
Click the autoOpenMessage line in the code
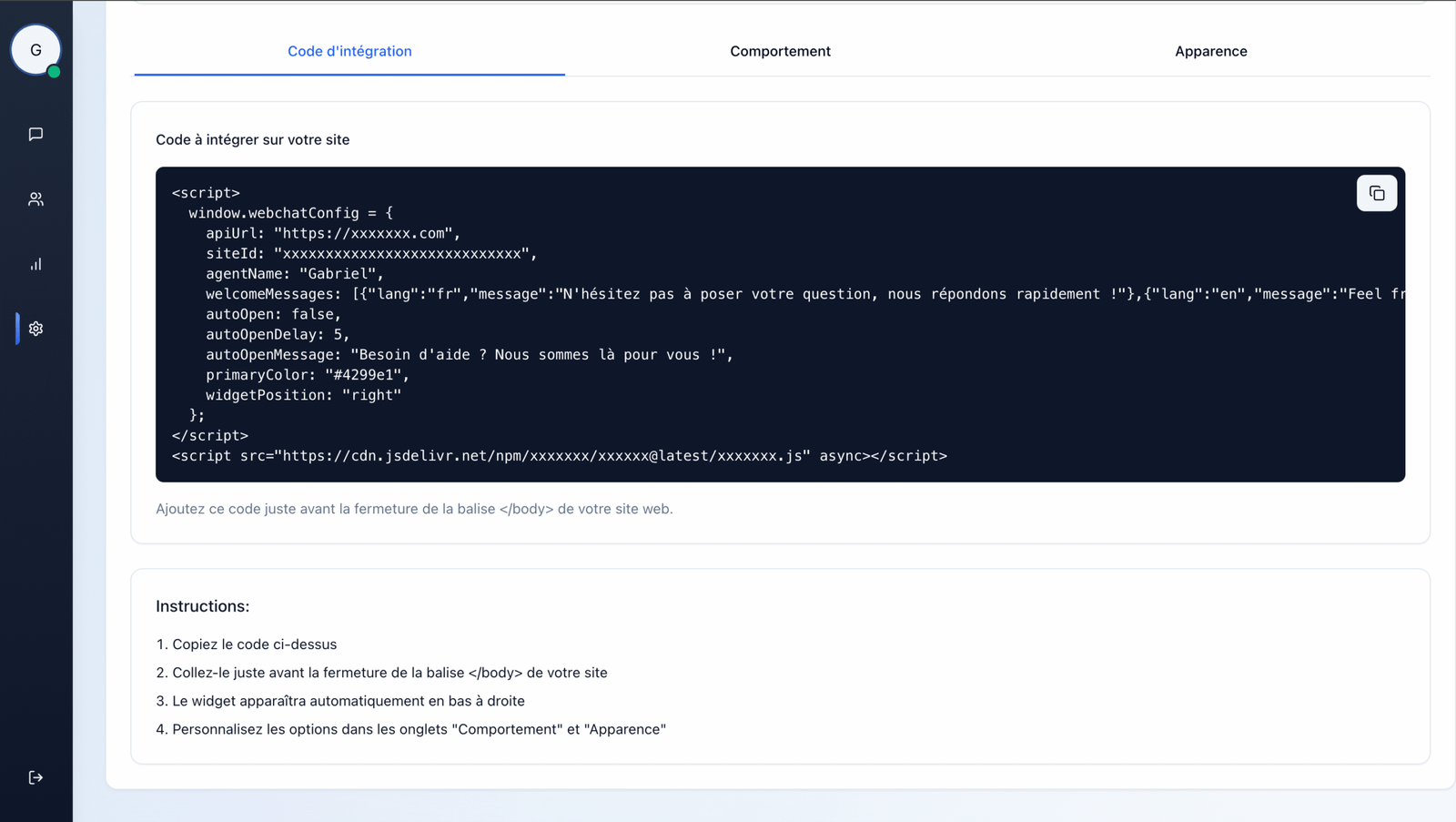(x=450, y=354)
